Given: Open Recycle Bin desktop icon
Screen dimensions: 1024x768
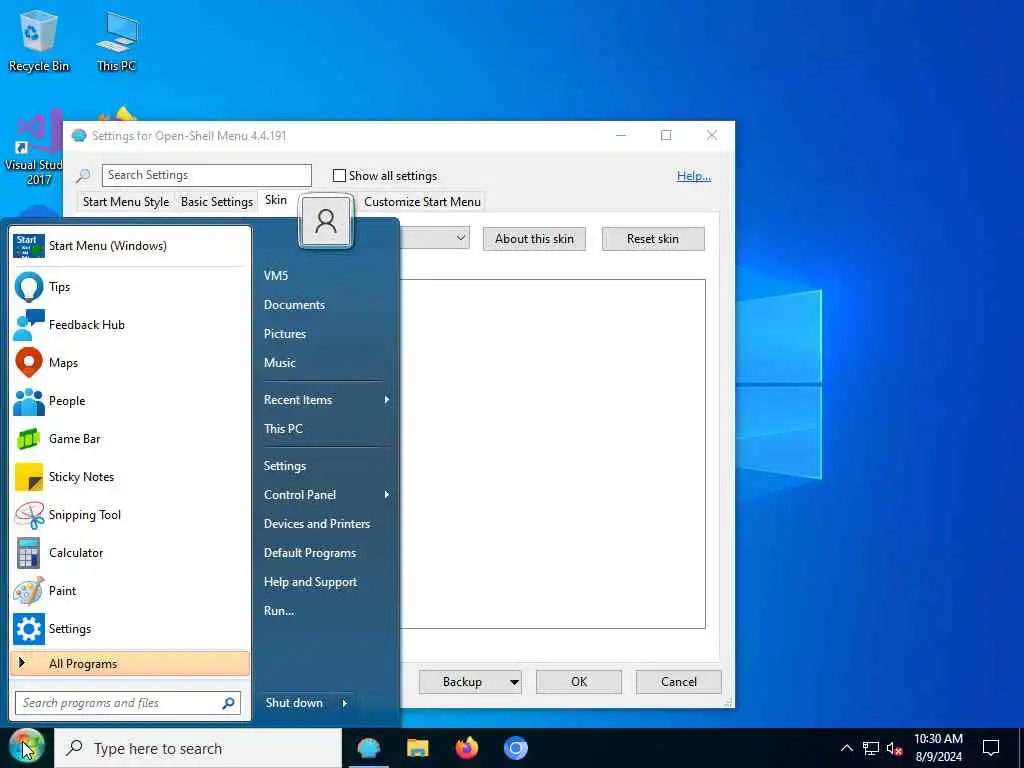Looking at the screenshot, I should pyautogui.click(x=39, y=40).
